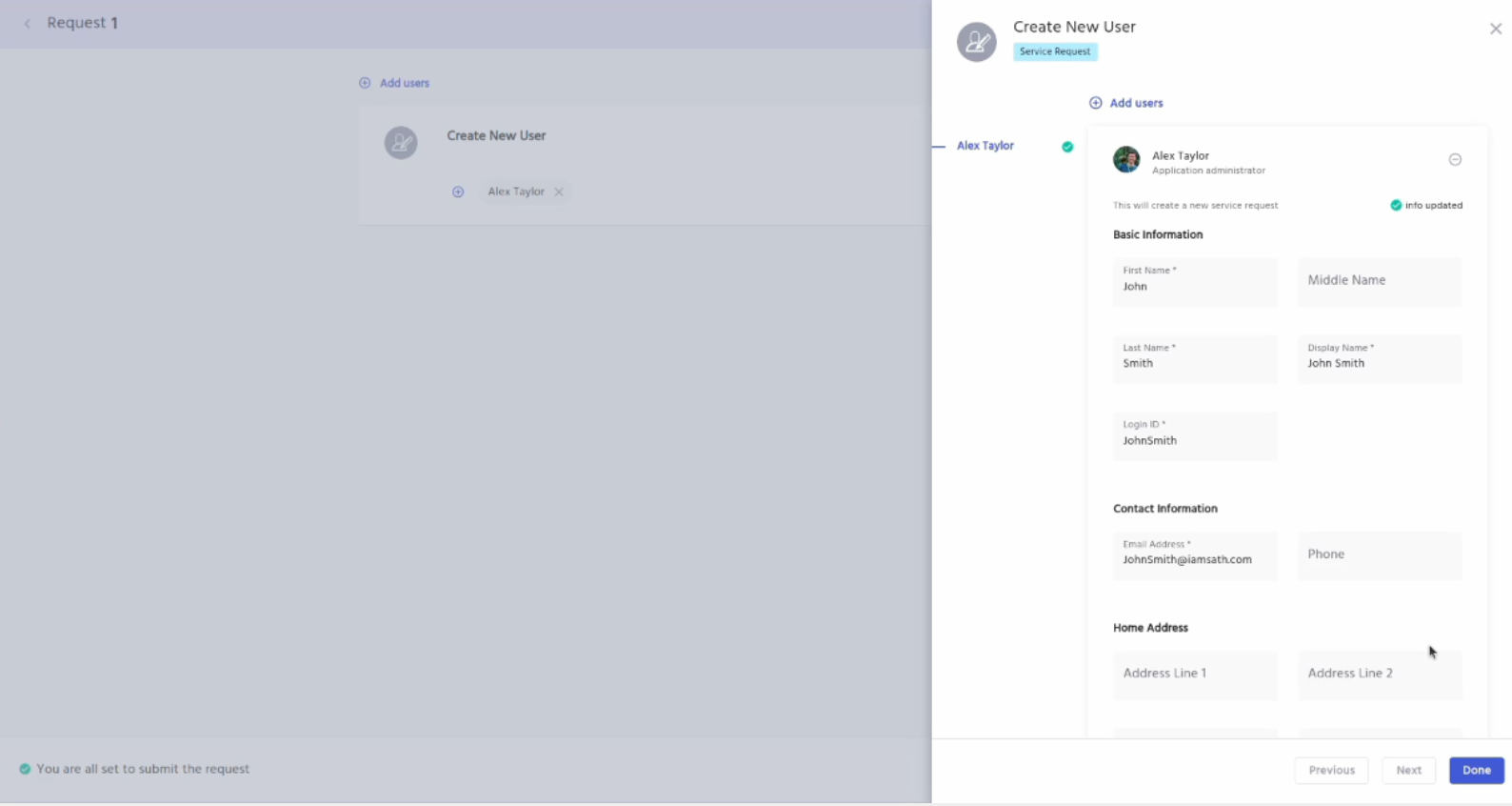Click the Address Line 1 field

(x=1194, y=675)
